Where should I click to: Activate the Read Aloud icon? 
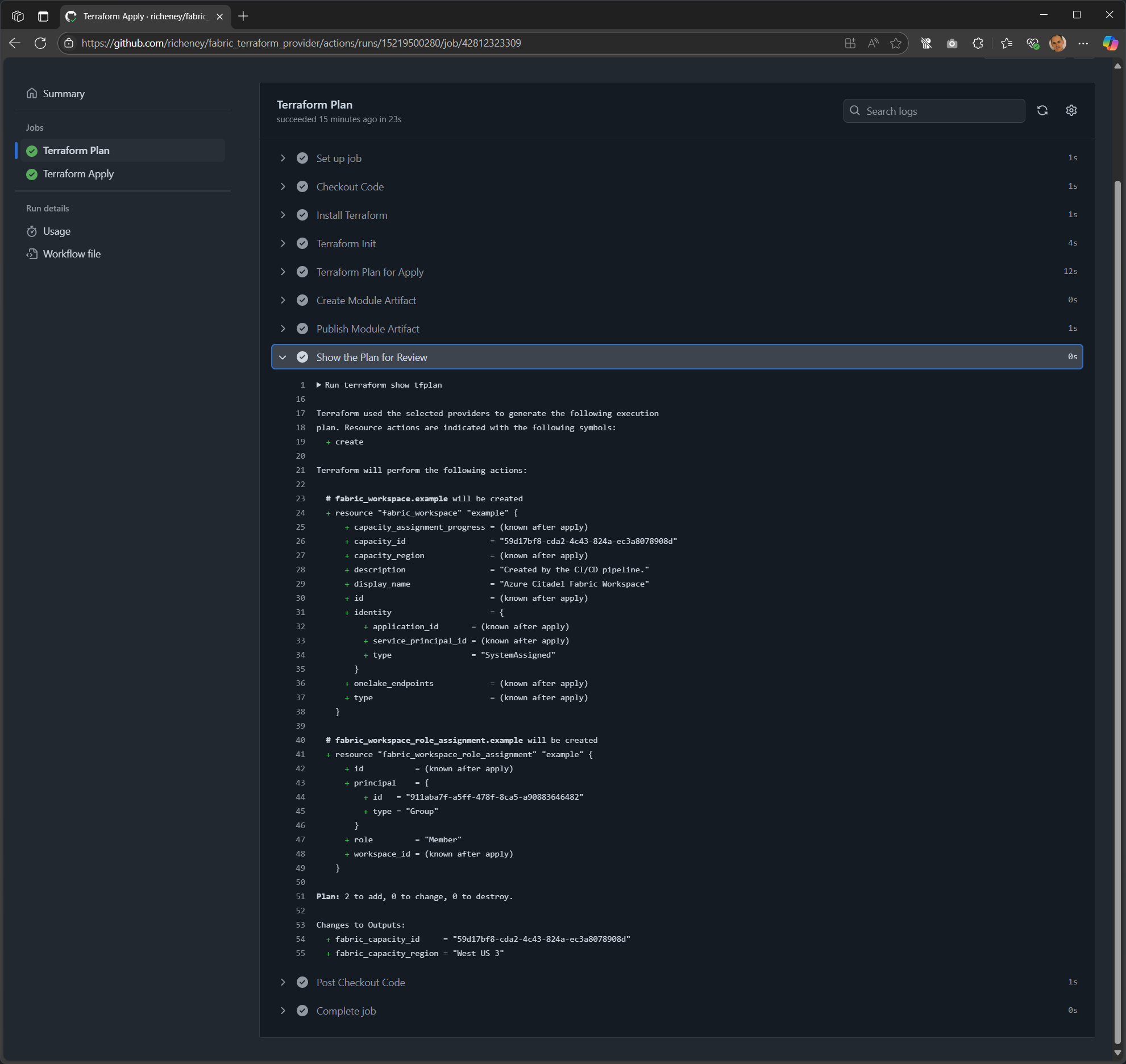(873, 43)
